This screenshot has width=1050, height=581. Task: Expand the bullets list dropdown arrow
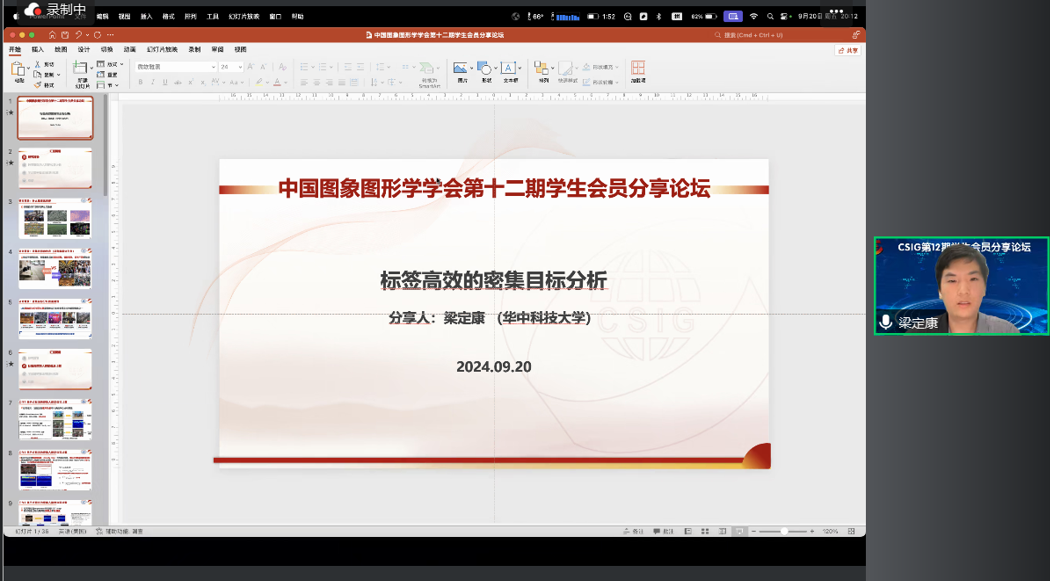pos(313,67)
